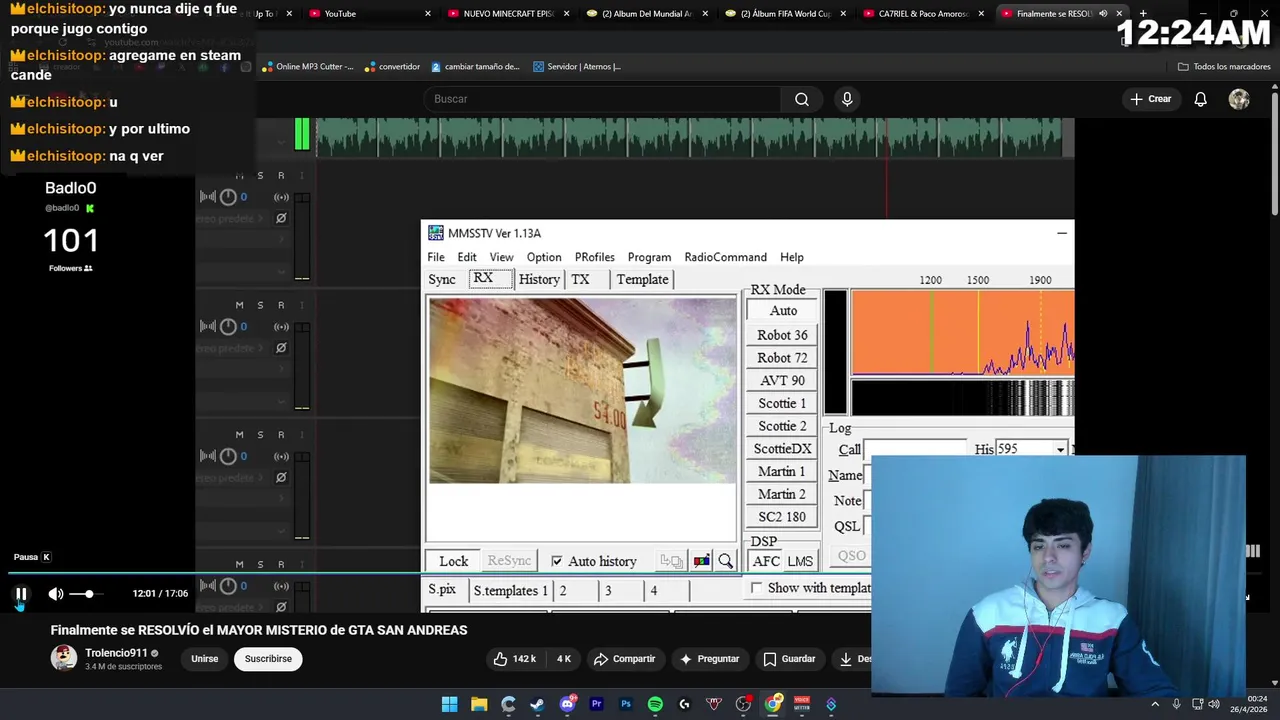Image resolution: width=1280 pixels, height=720 pixels.
Task: Open the MMSSTV Help menu
Action: coord(791,257)
